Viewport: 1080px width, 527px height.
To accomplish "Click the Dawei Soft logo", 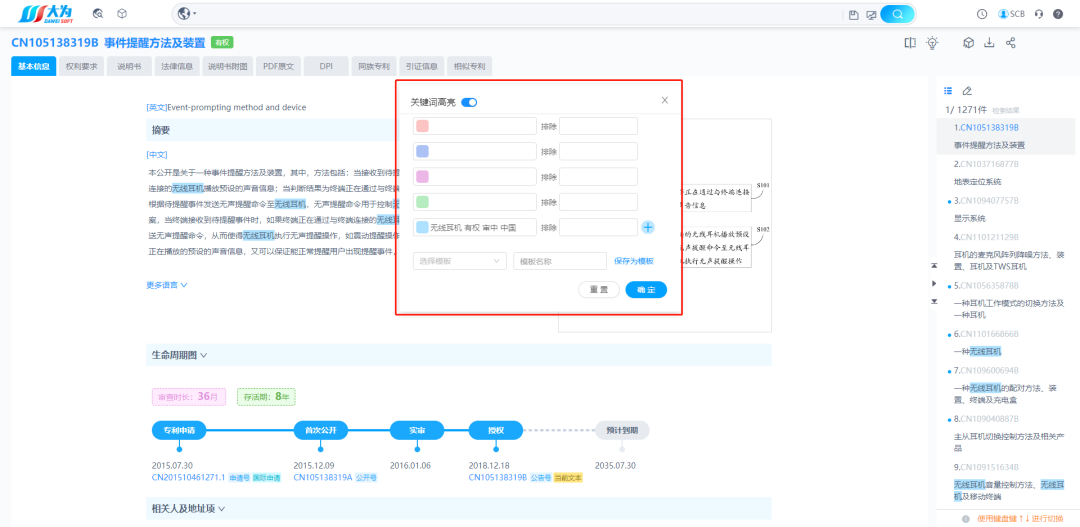I will pyautogui.click(x=47, y=13).
